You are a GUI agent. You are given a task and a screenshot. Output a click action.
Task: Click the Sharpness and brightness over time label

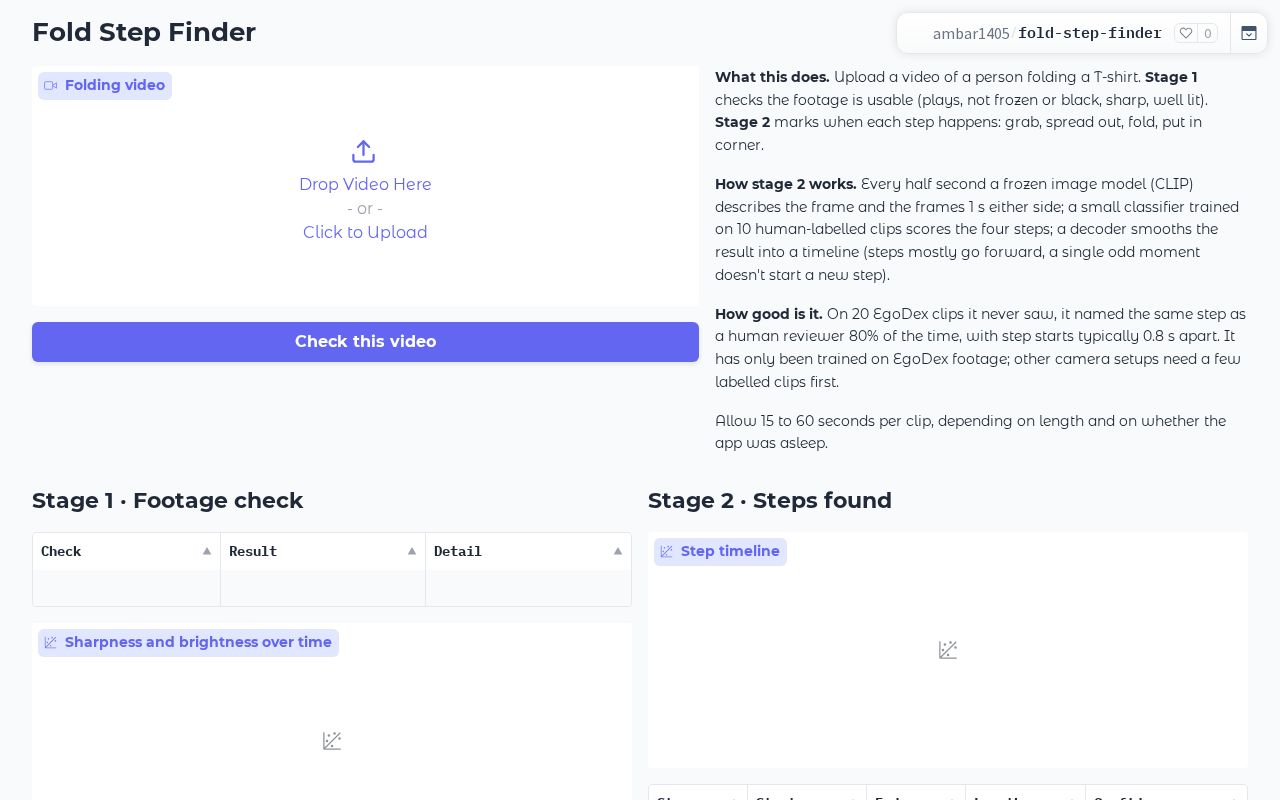click(188, 643)
